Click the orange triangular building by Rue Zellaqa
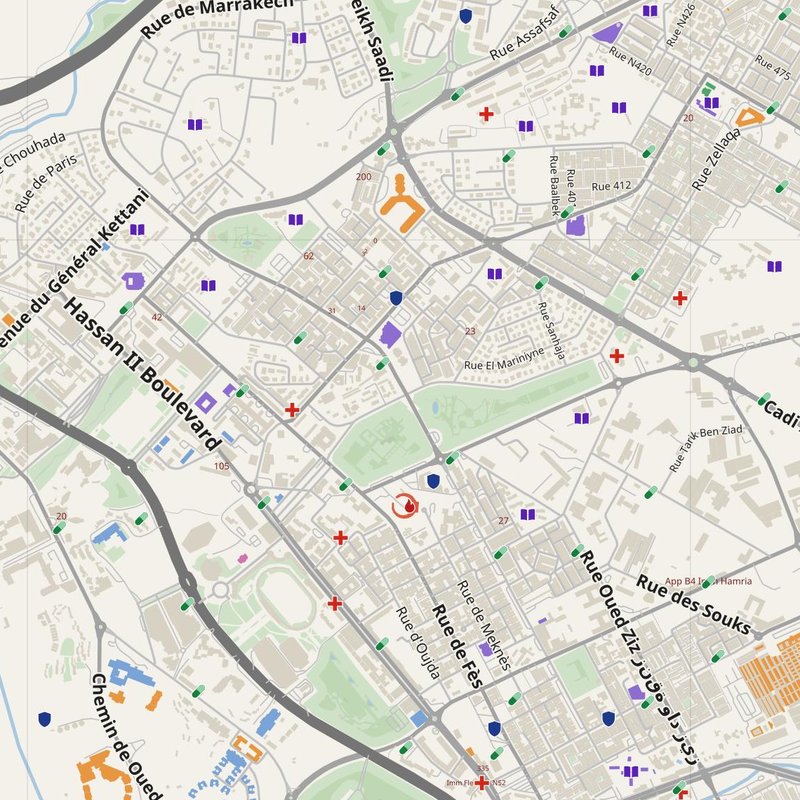Image resolution: width=800 pixels, height=800 pixels. [749, 117]
